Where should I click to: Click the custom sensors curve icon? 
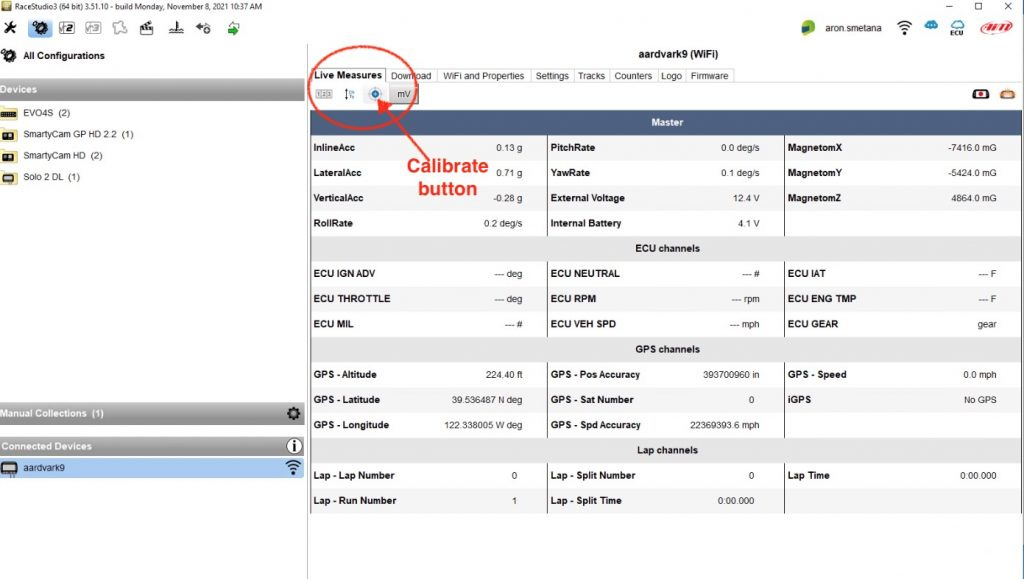176,28
